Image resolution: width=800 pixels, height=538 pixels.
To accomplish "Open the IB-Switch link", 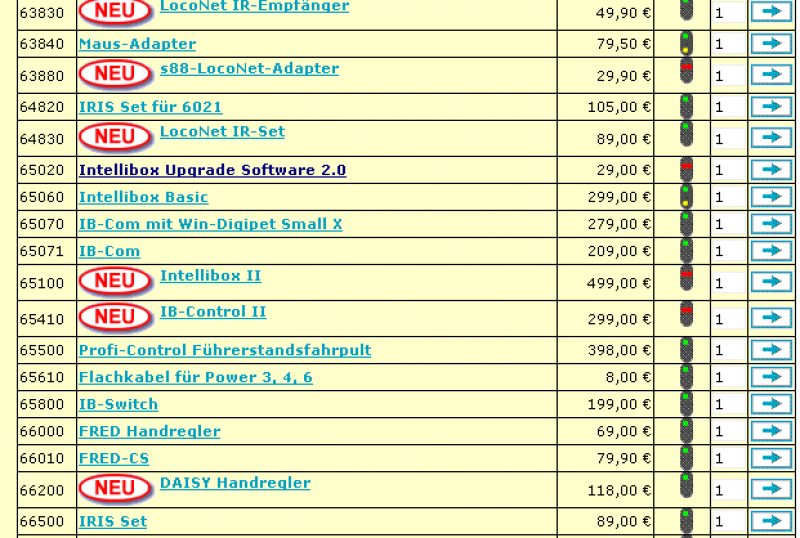I will pyautogui.click(x=118, y=404).
